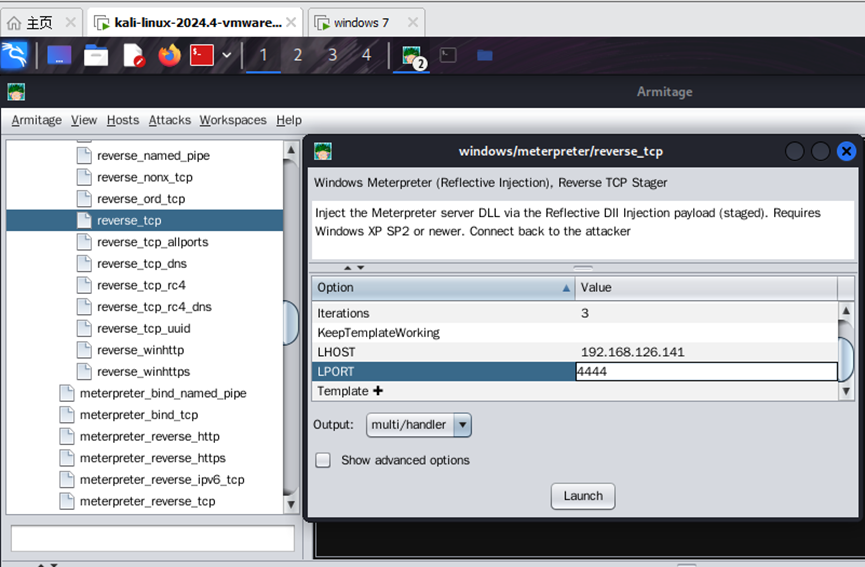Open the blue panel plugin in Kali panel
This screenshot has height=567, width=865.
click(x=59, y=55)
